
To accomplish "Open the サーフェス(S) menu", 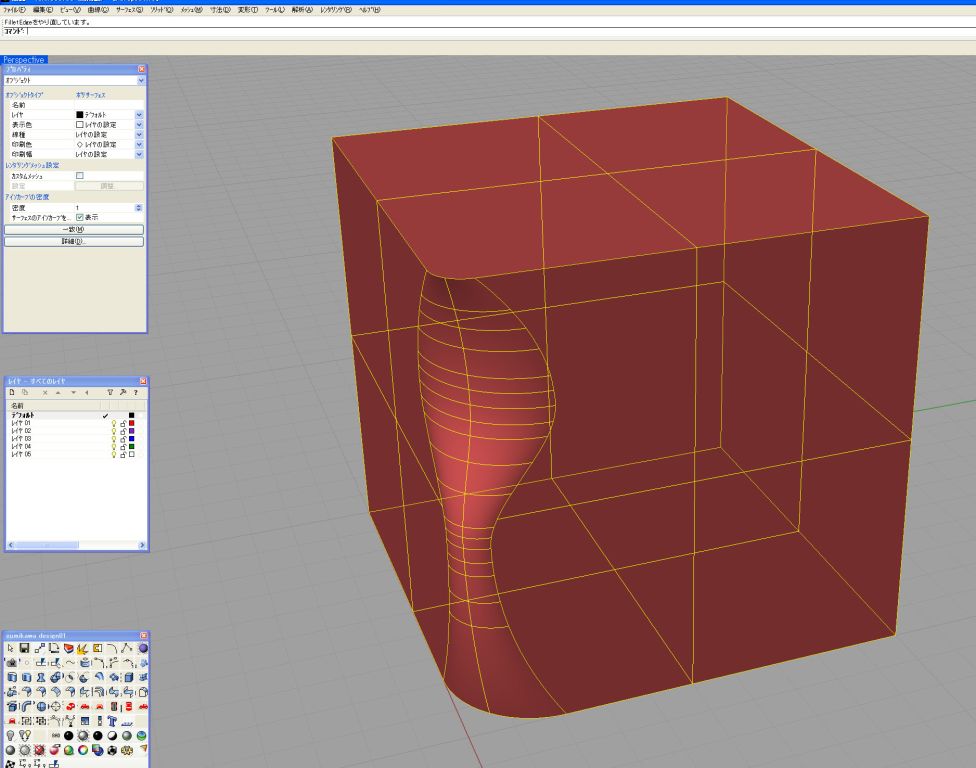I will 128,9.
